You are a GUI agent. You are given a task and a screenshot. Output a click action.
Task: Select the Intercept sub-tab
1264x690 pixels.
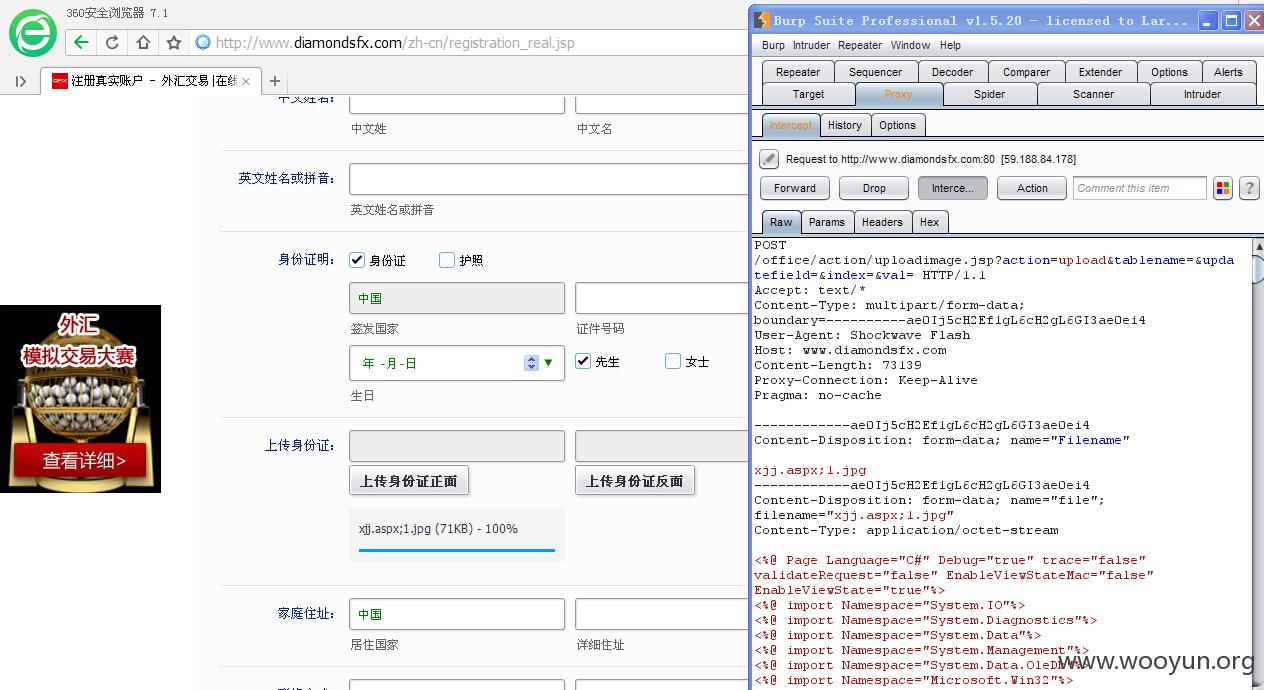791,125
